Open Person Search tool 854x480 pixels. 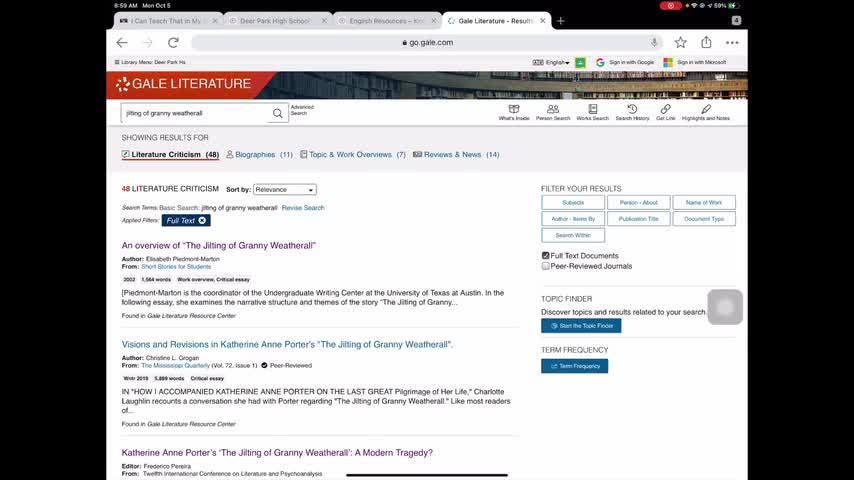(x=553, y=111)
